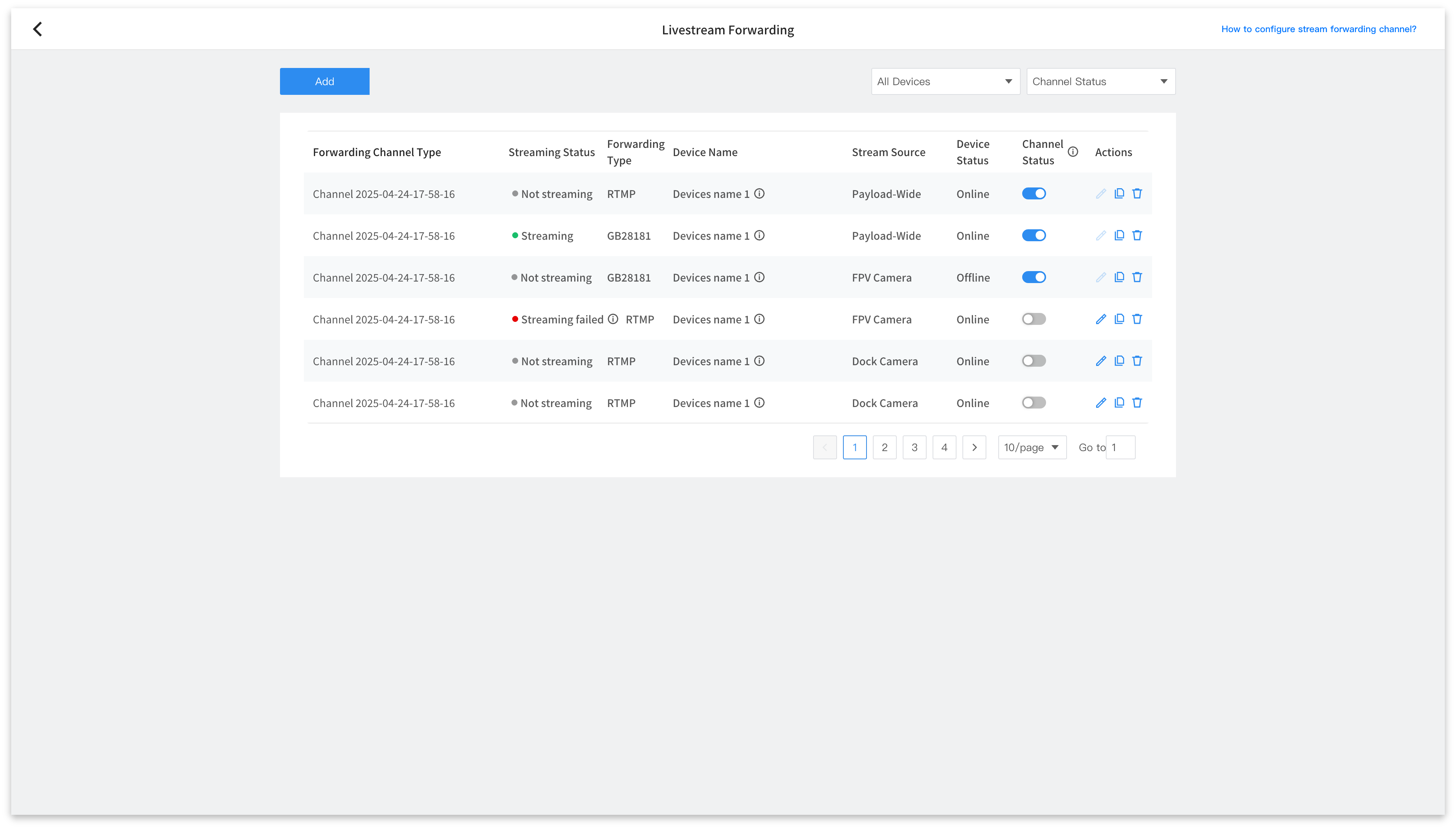Edit the Streaming failed channel
1456x829 pixels.
point(1100,319)
